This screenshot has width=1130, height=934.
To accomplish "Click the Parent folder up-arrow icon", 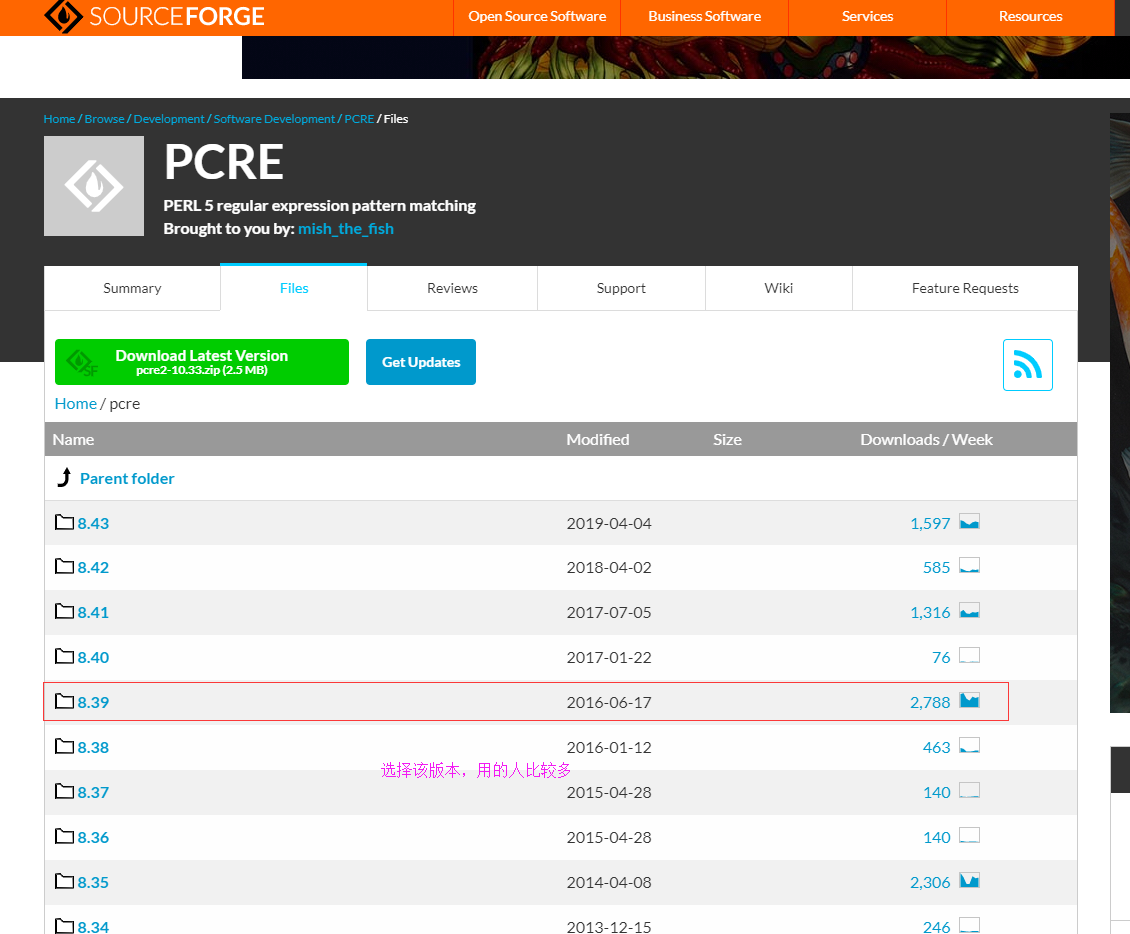I will coord(64,477).
